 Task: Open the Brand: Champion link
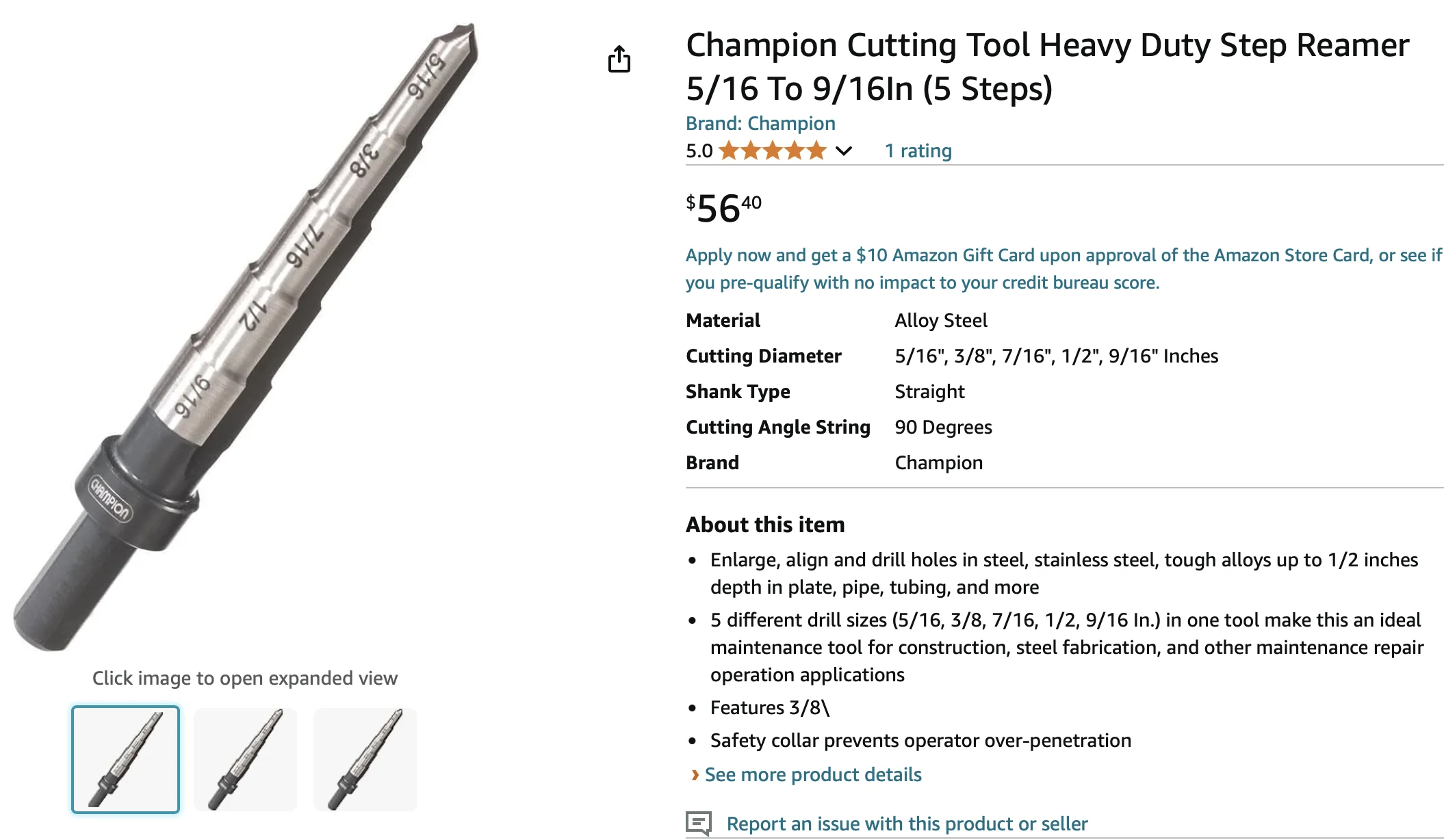pos(760,123)
